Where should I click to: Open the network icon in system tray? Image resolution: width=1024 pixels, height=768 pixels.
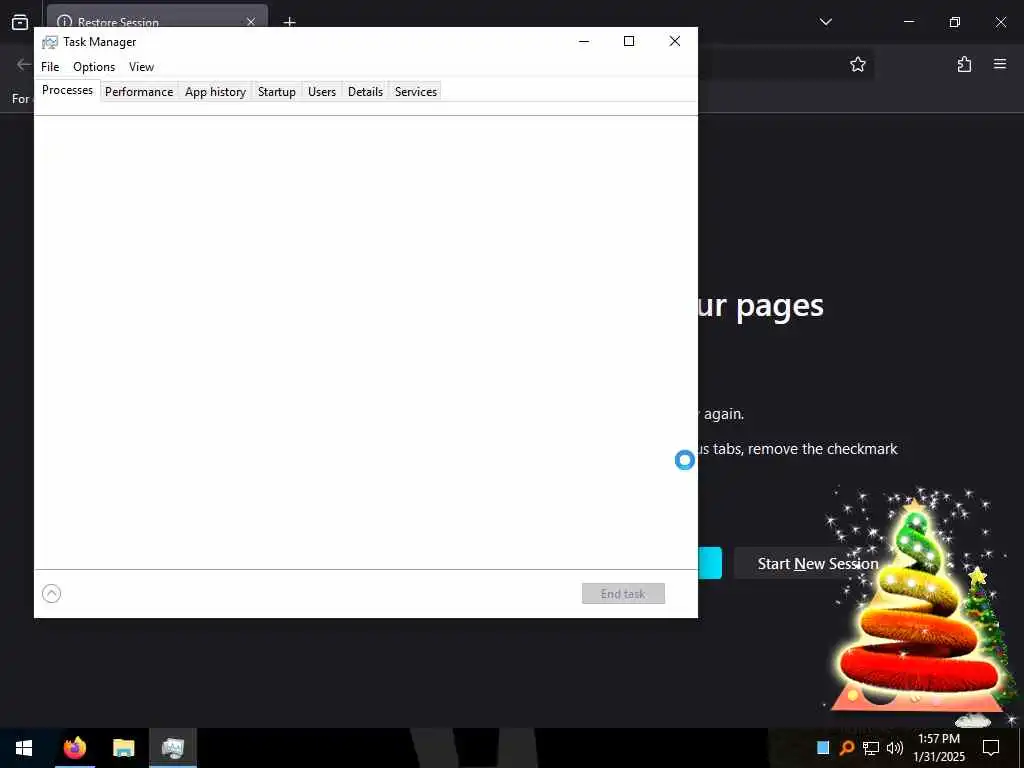871,748
